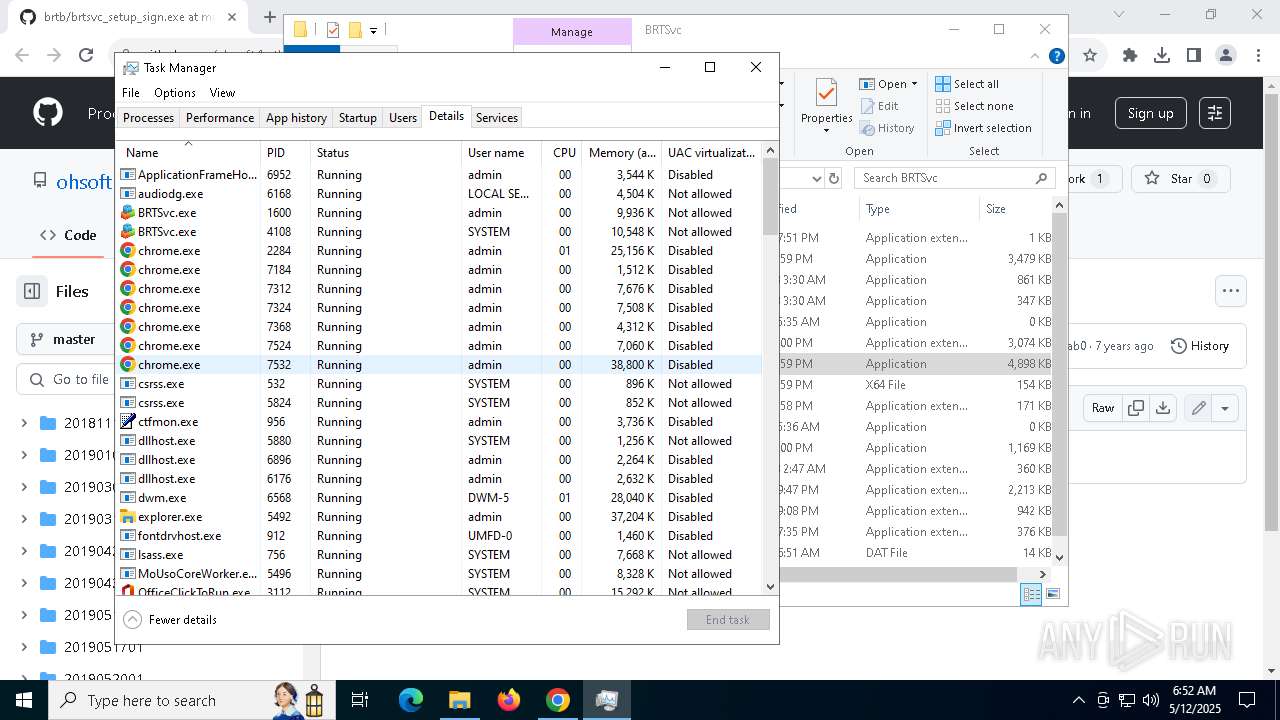The width and height of the screenshot is (1280, 720).
Task: Select the ctfmon.exe process row
Action: pyautogui.click(x=440, y=422)
